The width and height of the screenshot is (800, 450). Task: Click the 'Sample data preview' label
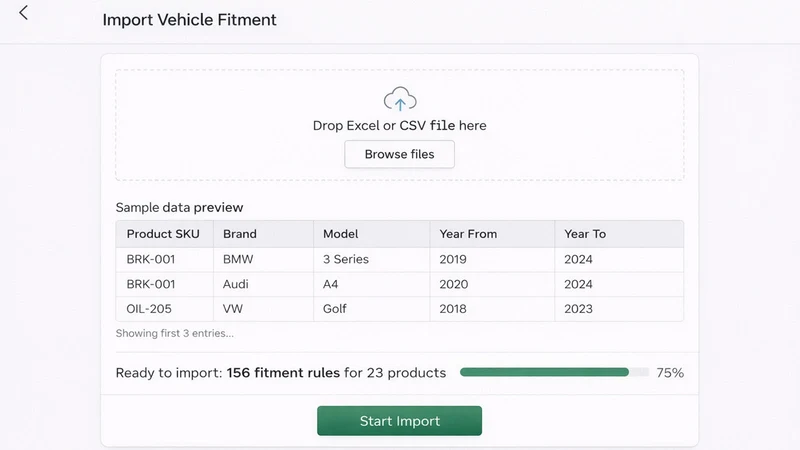(x=180, y=207)
